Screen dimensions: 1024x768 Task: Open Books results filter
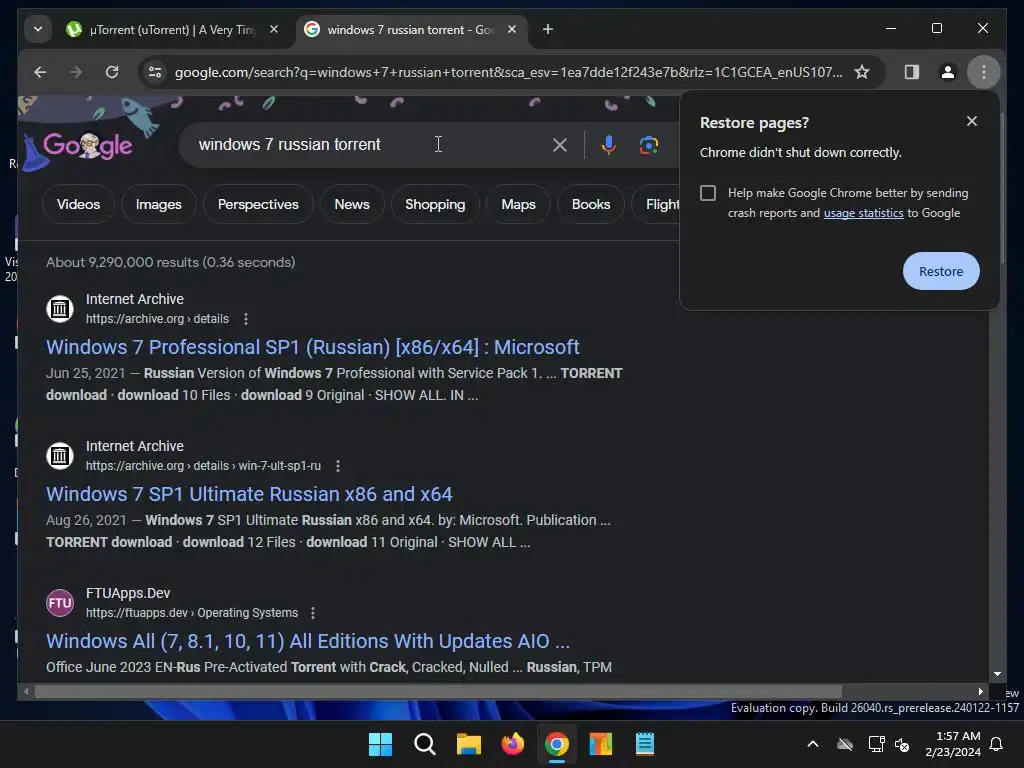click(x=591, y=204)
